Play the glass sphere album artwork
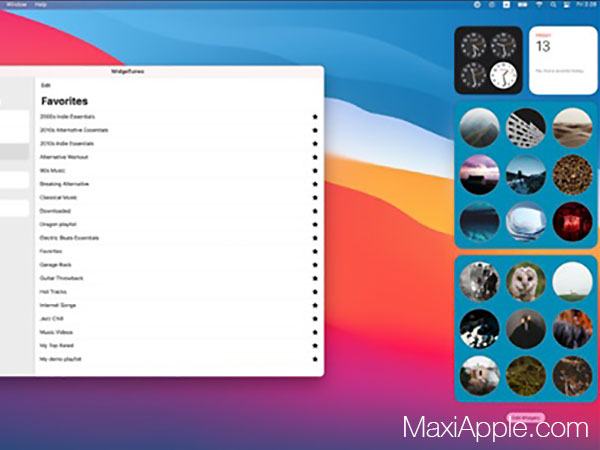 (x=526, y=222)
